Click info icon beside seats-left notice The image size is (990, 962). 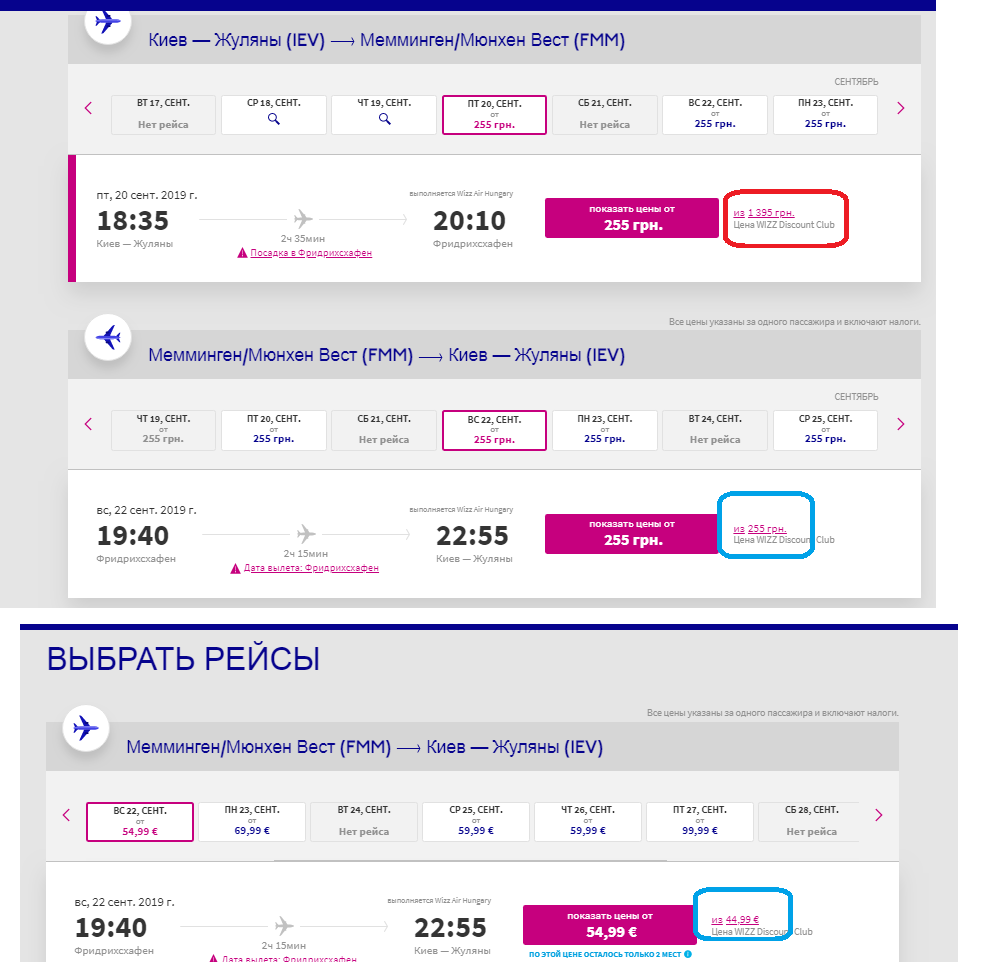(687, 954)
